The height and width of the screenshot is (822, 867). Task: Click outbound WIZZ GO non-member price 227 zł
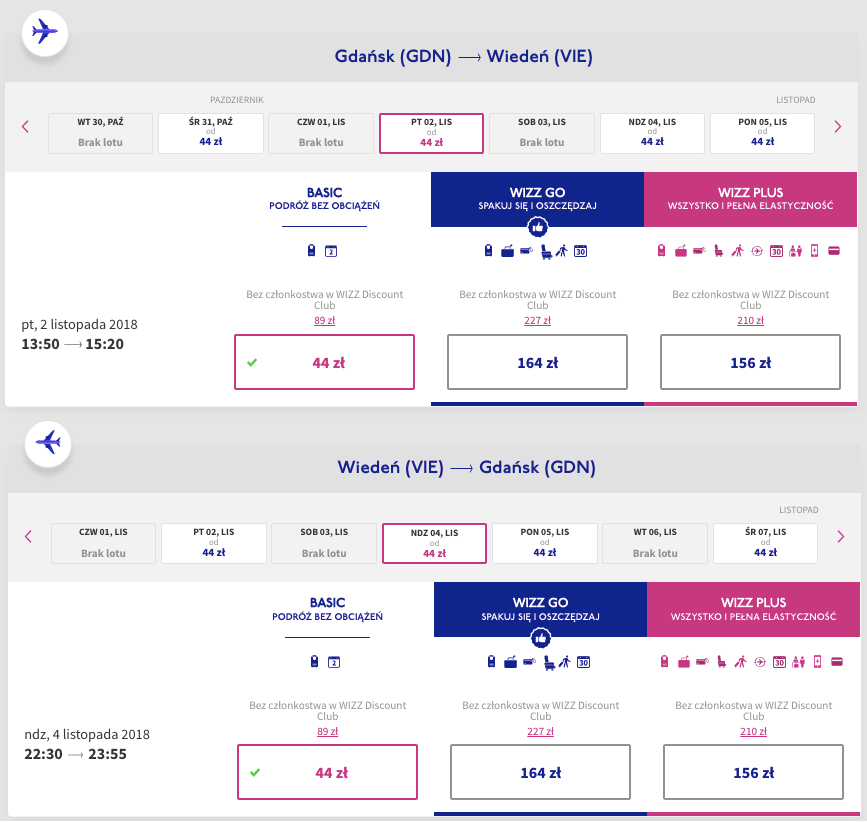537,321
